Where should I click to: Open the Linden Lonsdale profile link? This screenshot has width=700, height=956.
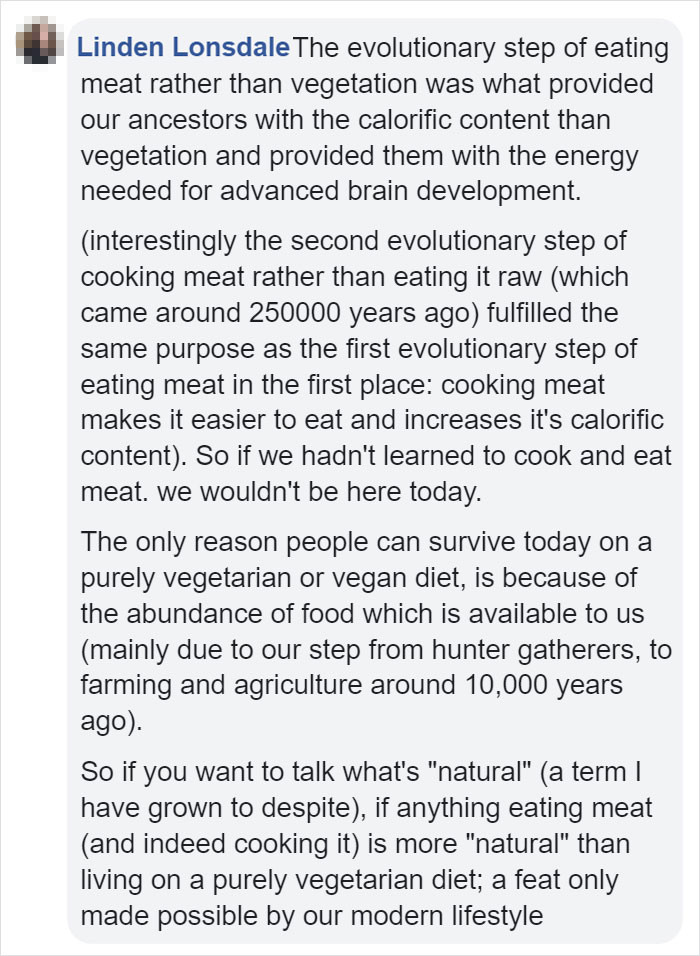point(183,48)
